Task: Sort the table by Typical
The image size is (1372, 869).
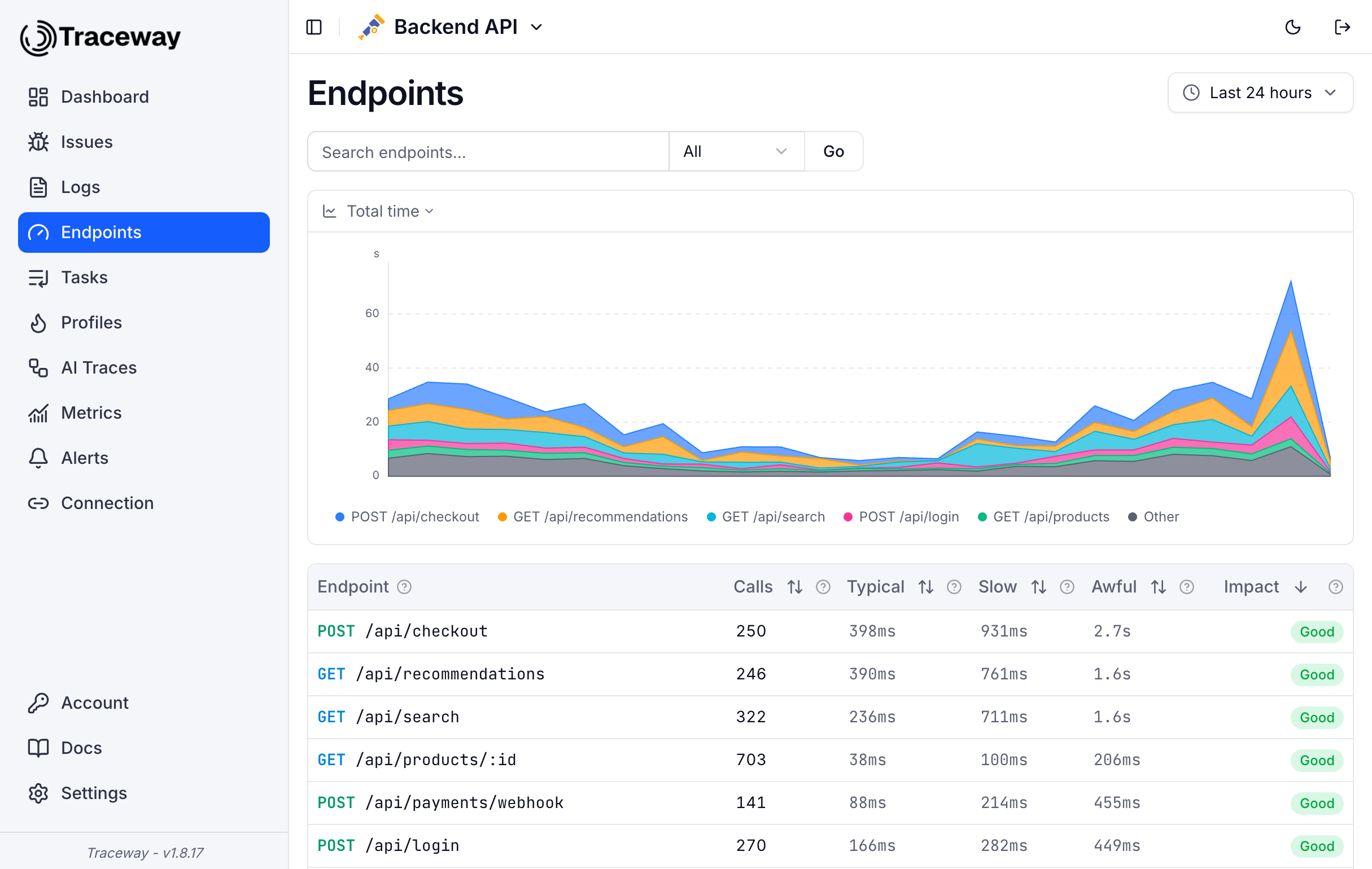Action: (x=926, y=586)
